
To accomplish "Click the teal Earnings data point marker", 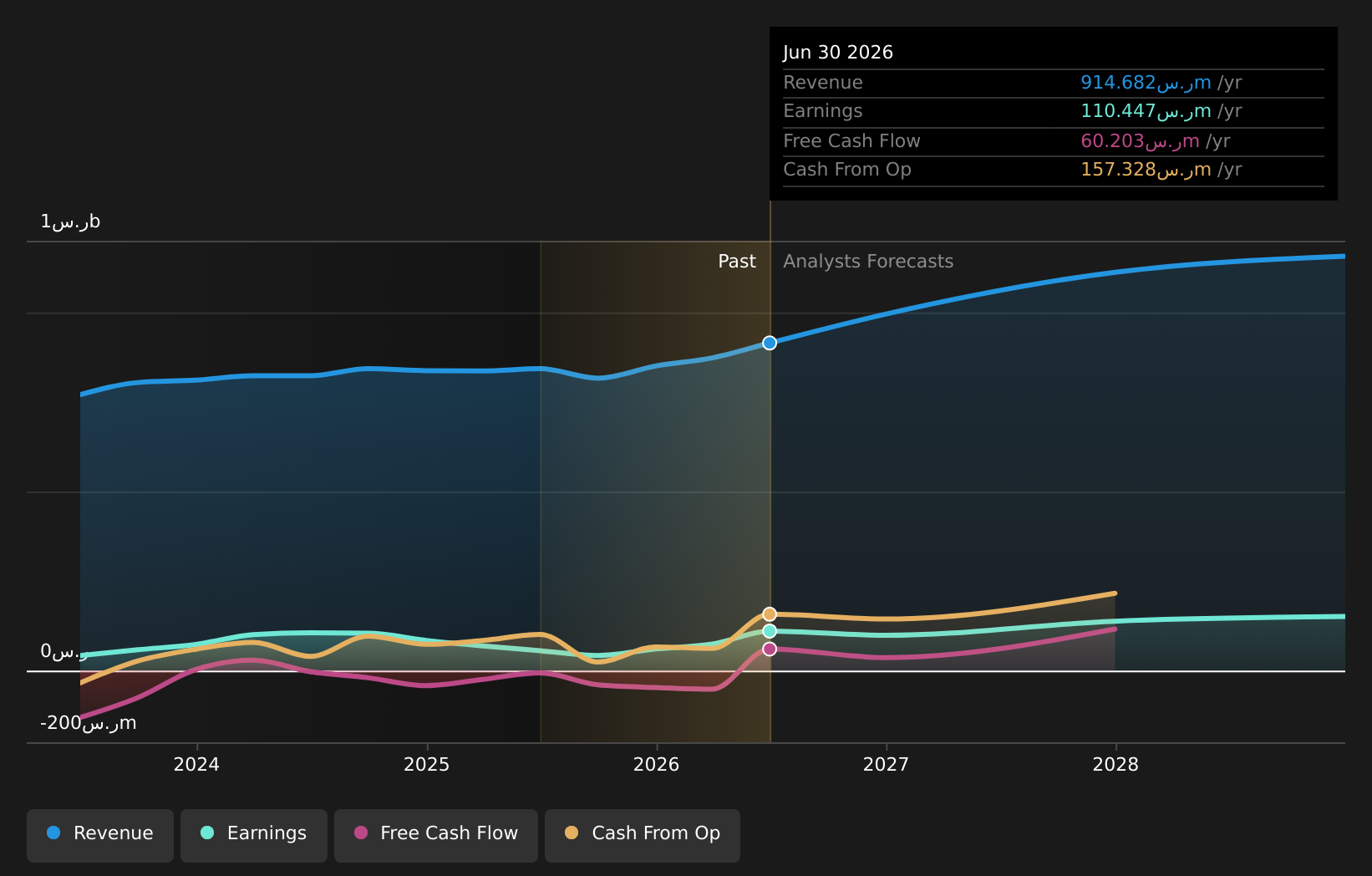I will click(x=770, y=631).
